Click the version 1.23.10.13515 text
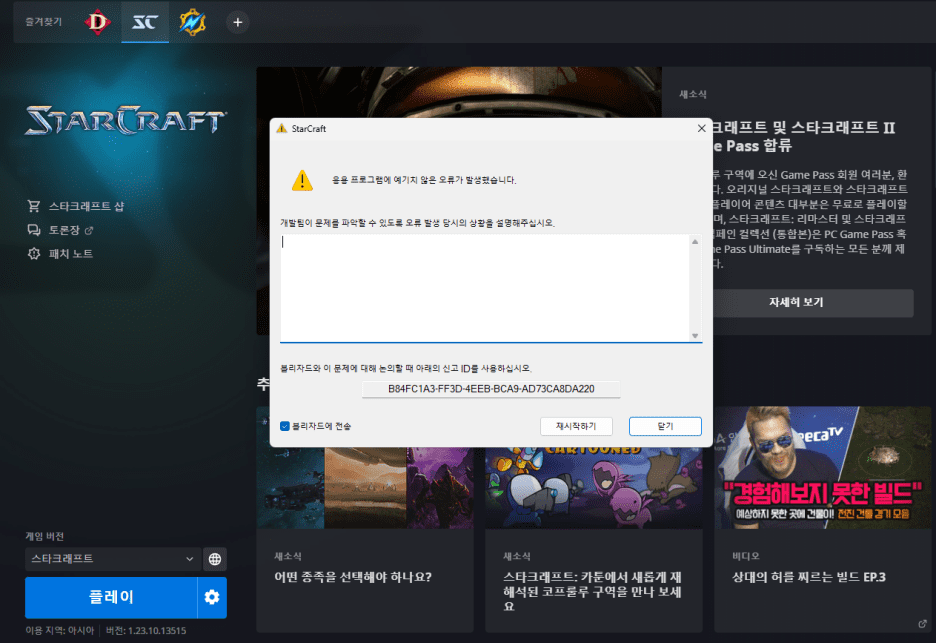This screenshot has height=643, width=936. pyautogui.click(x=146, y=630)
